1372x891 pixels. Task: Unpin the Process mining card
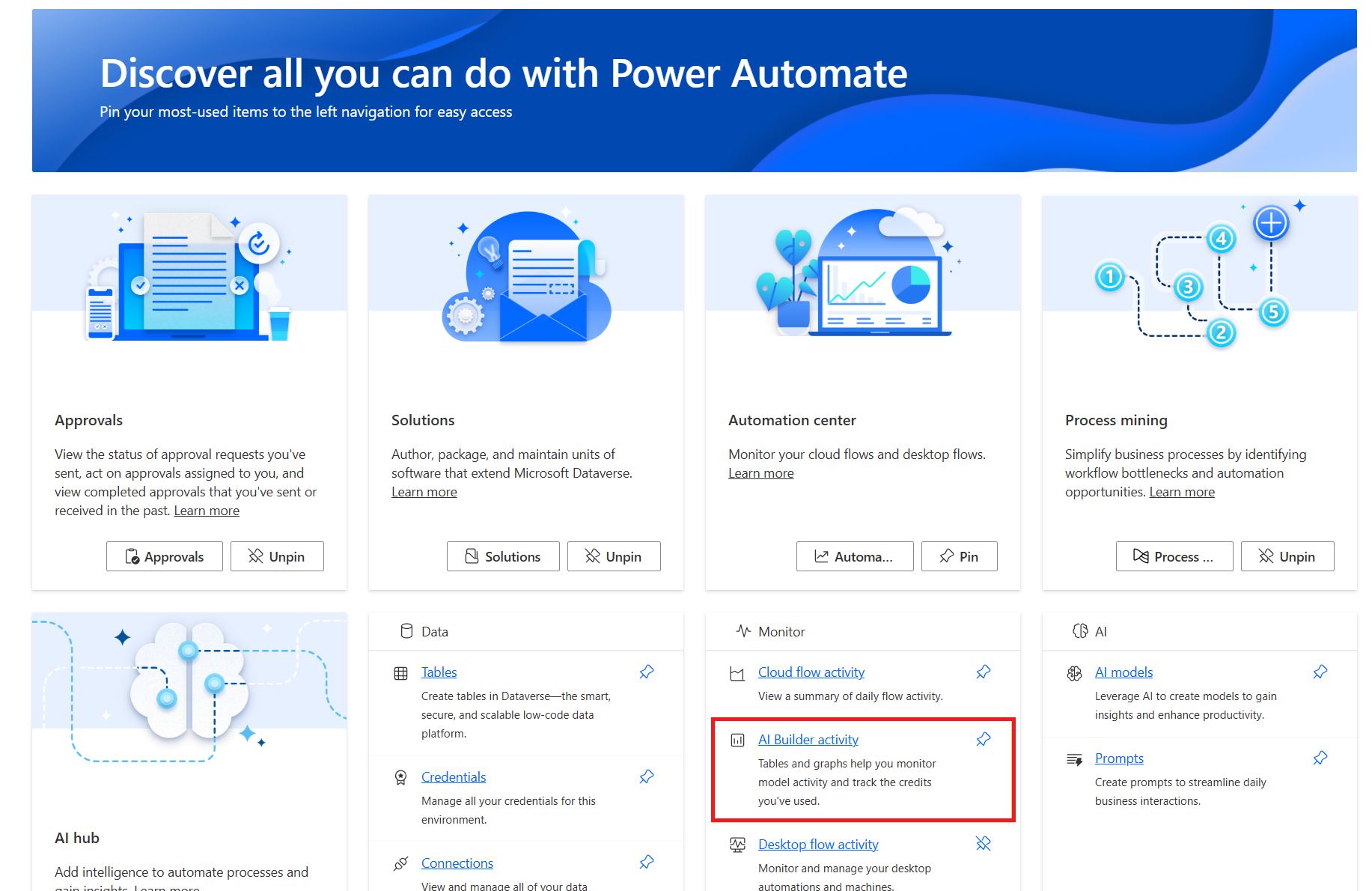(x=1287, y=556)
